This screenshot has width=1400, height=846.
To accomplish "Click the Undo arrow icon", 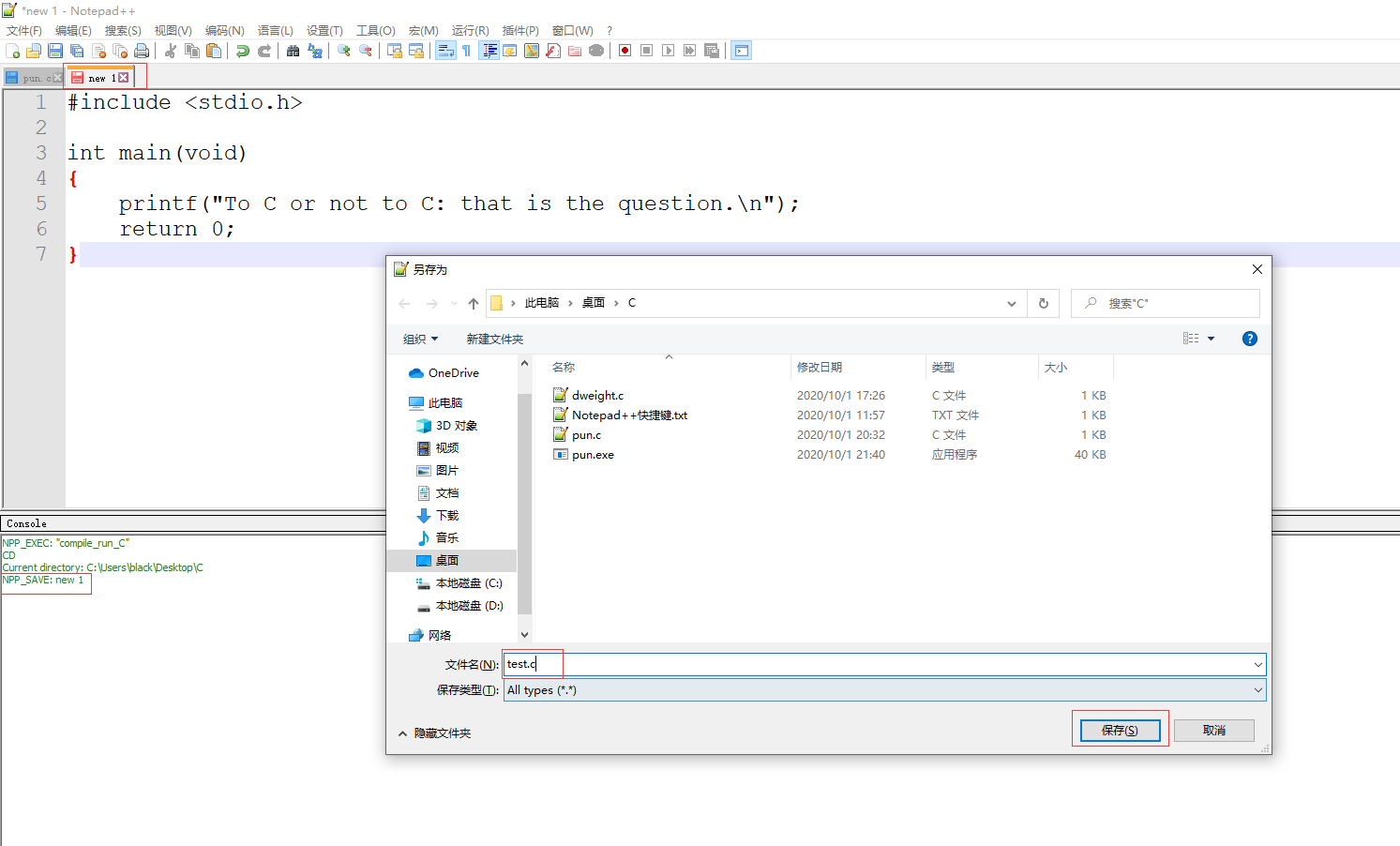I will tap(243, 51).
